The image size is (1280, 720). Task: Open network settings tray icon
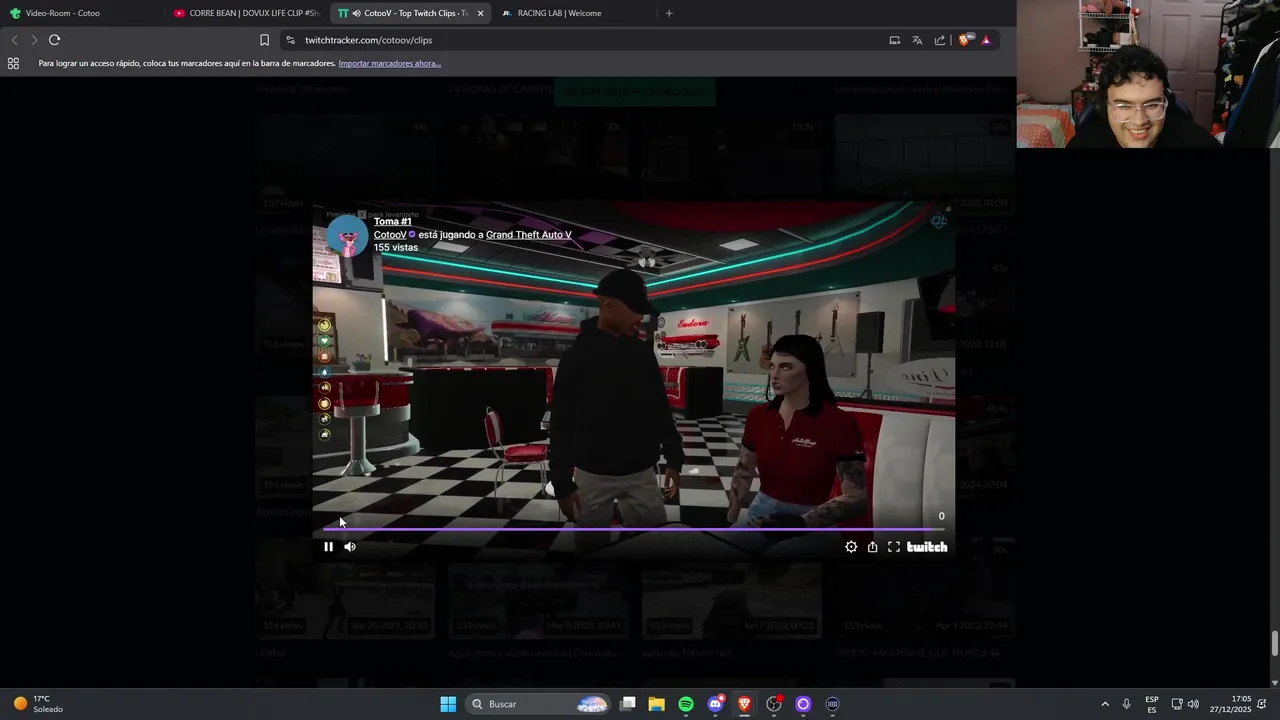[x=1177, y=704]
